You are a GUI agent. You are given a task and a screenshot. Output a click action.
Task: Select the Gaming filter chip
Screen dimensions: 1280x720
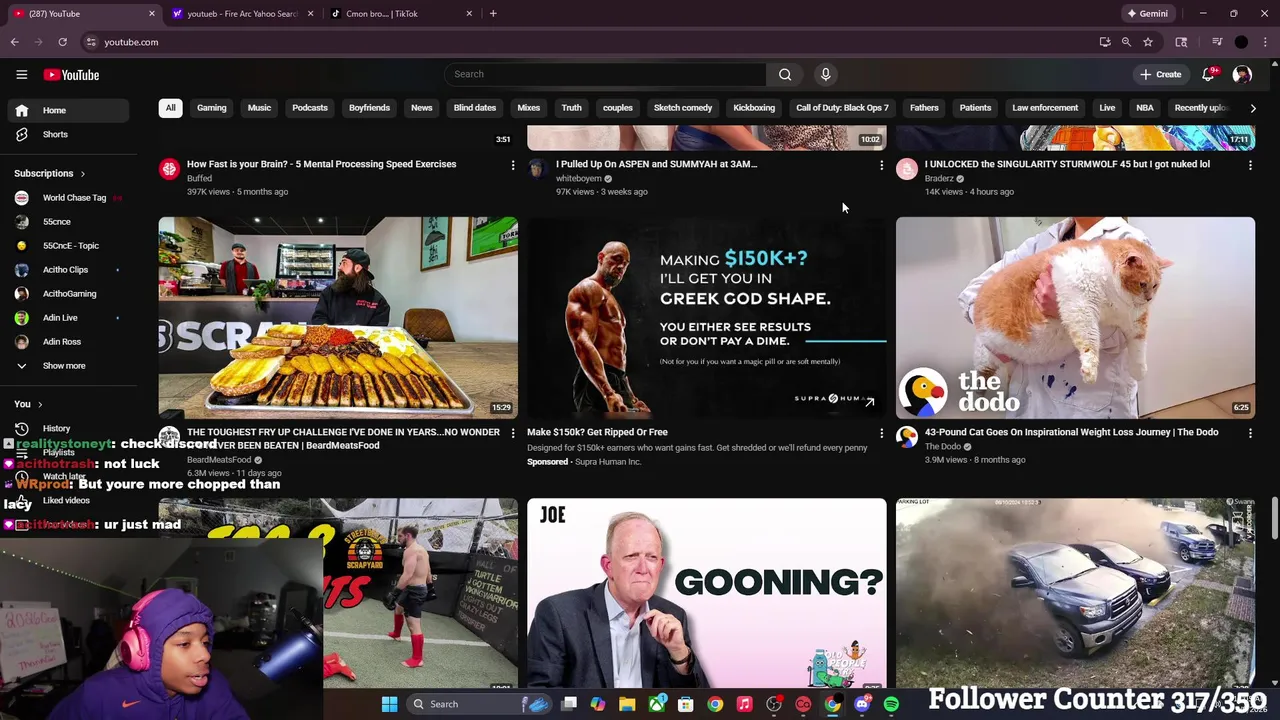(x=212, y=108)
